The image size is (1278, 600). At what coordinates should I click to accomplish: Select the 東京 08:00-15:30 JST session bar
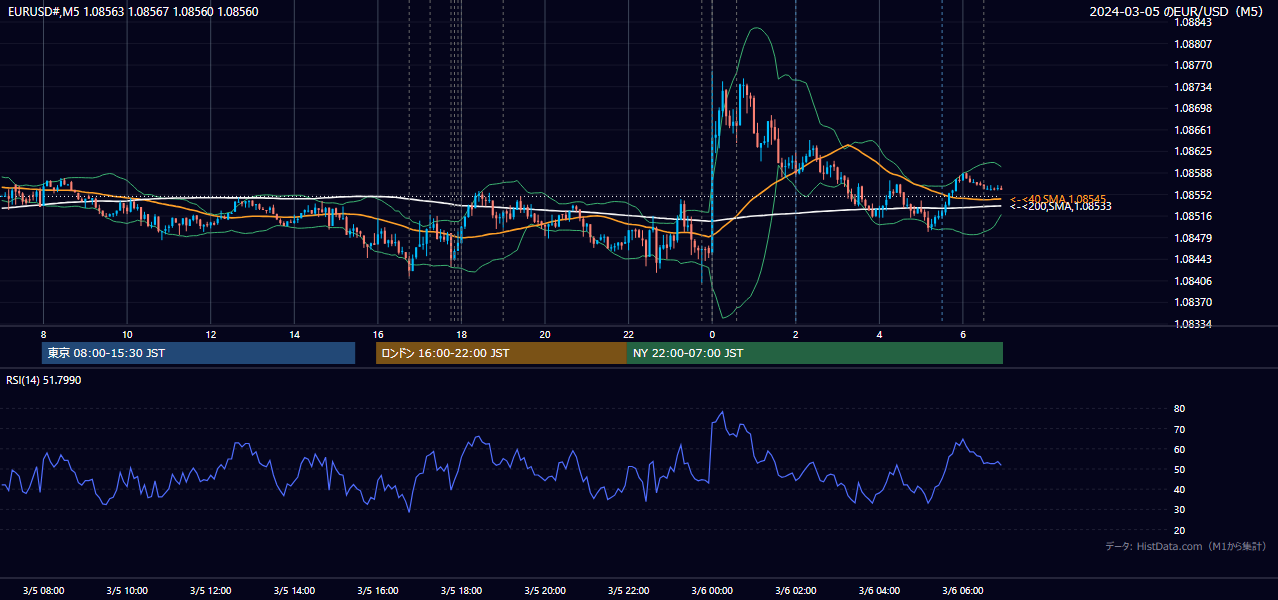coord(198,353)
